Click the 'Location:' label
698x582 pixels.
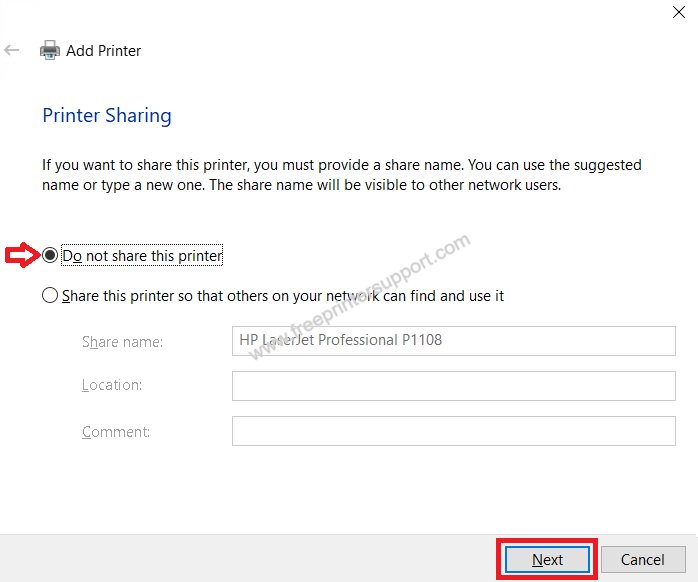point(112,385)
